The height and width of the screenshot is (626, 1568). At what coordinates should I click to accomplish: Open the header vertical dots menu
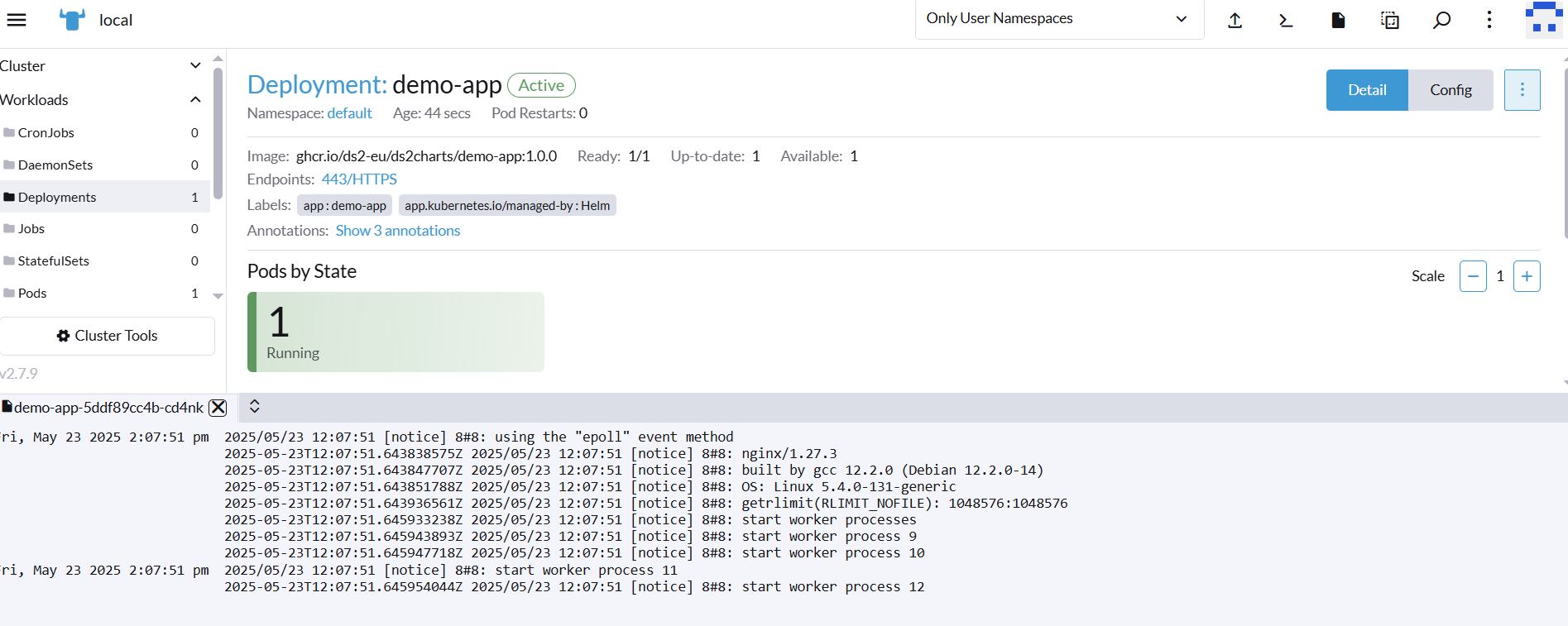pyautogui.click(x=1489, y=21)
